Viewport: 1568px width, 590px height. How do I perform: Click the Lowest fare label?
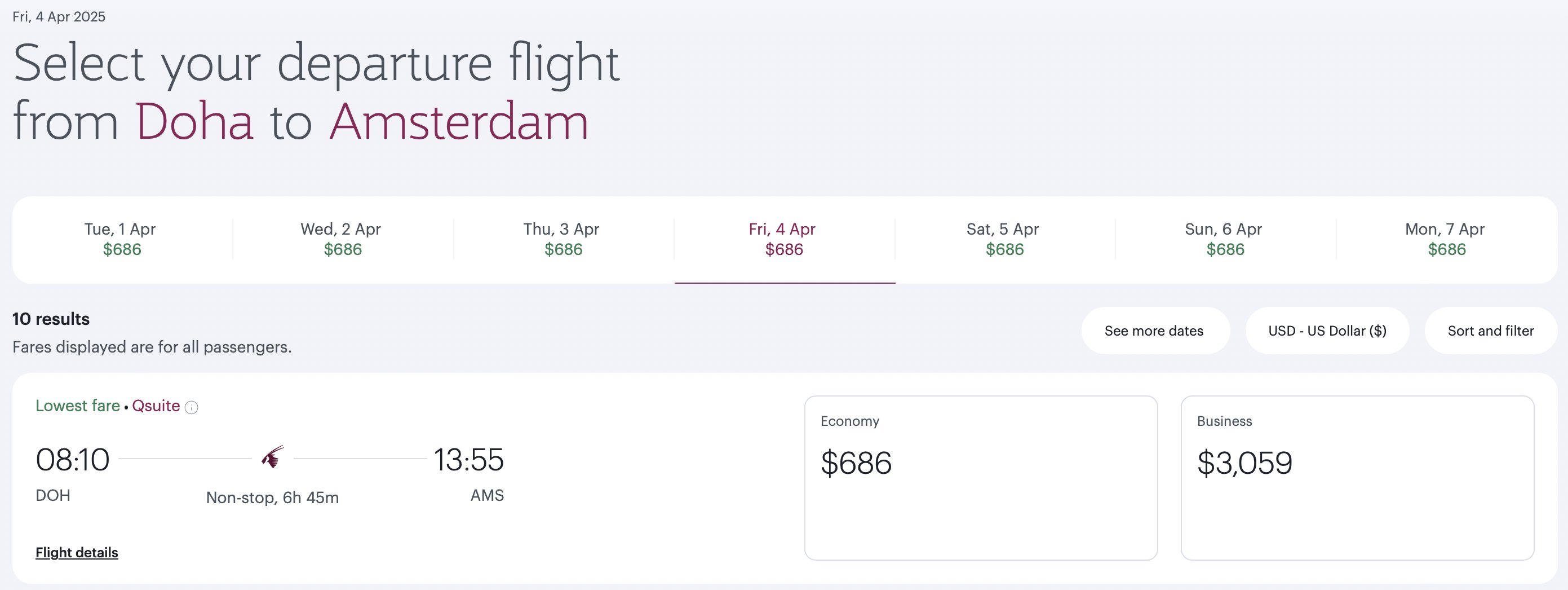pyautogui.click(x=77, y=406)
